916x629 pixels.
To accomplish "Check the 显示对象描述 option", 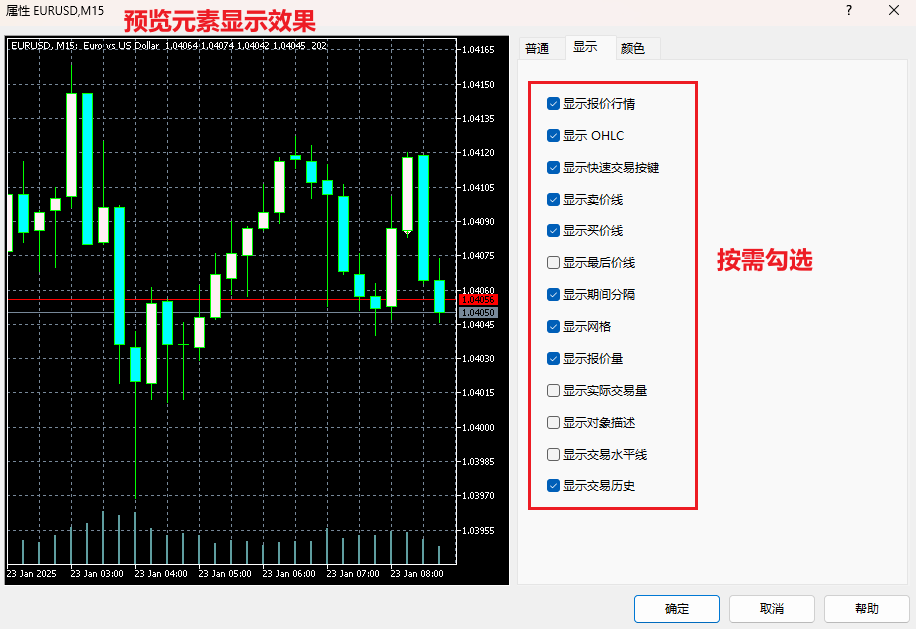I will [554, 422].
